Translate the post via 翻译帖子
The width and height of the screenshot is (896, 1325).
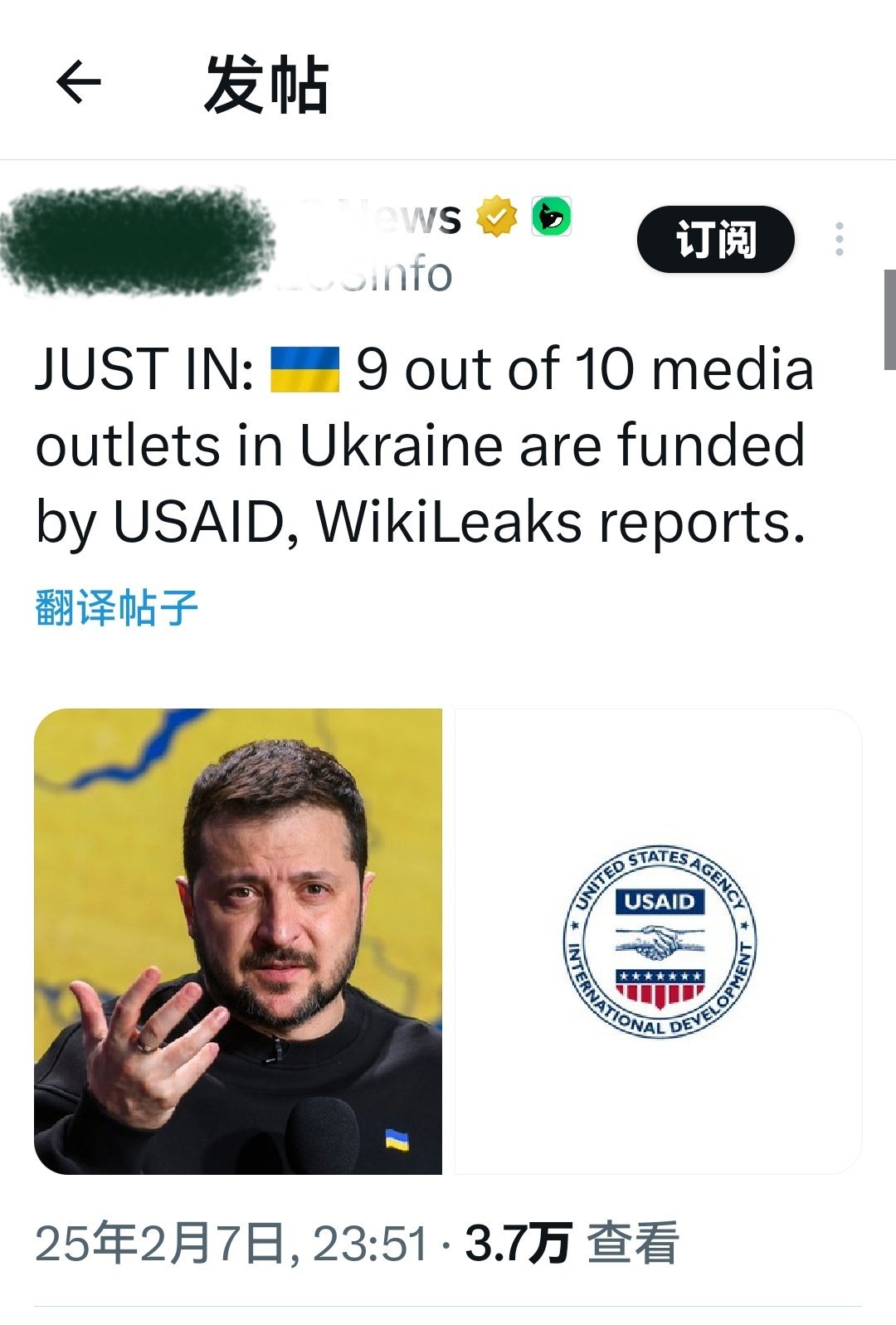point(117,607)
